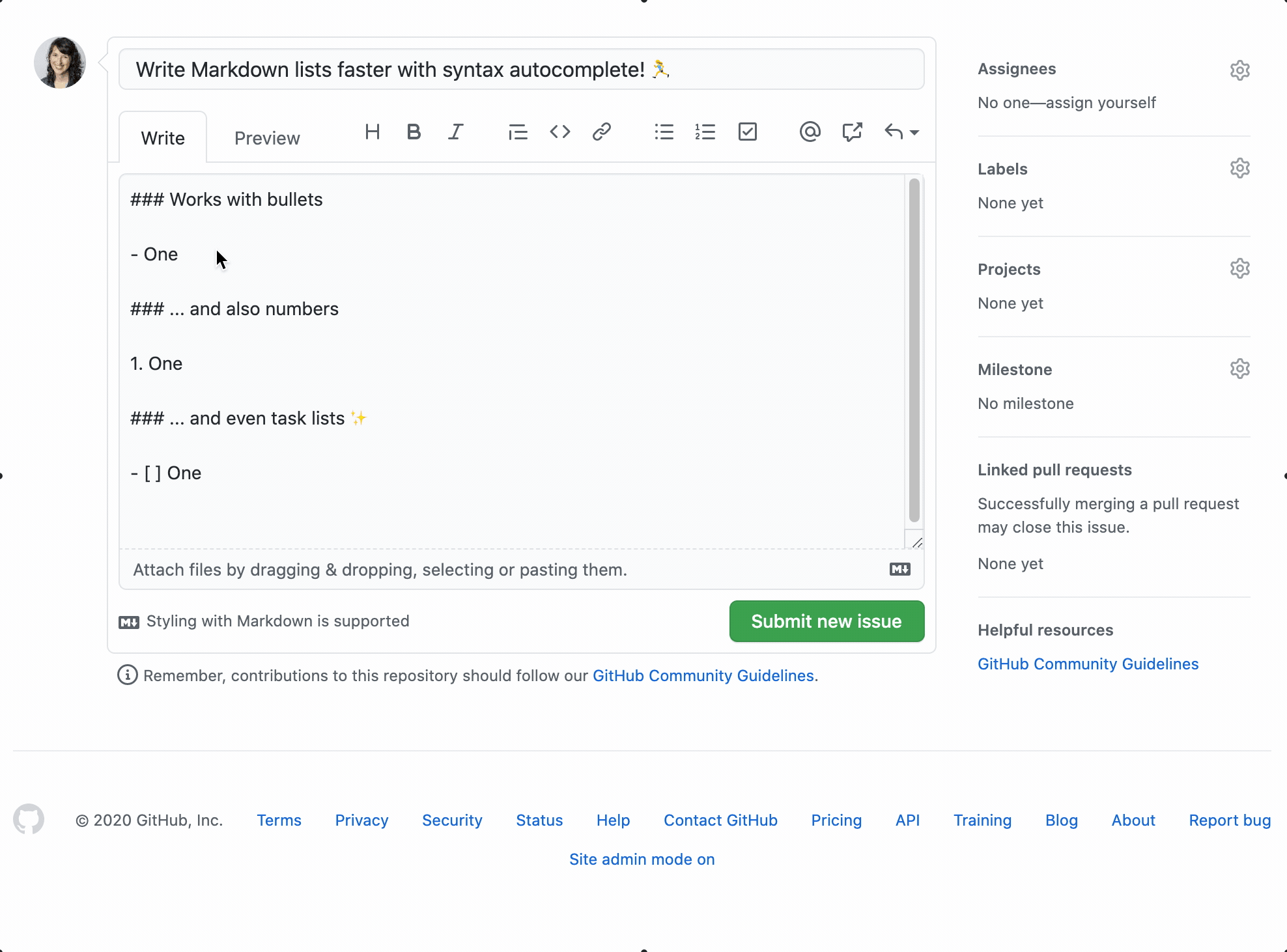Submit the new issue
The image size is (1287, 952).
[x=826, y=621]
